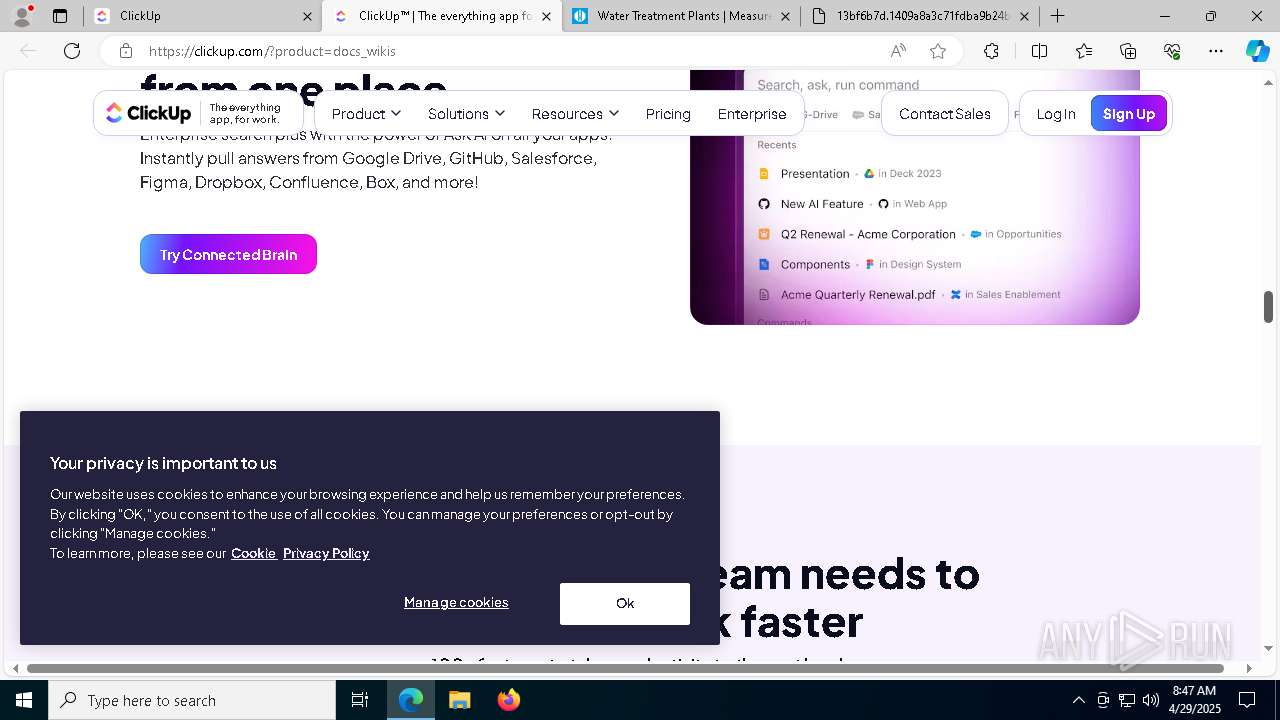Open the Collections icon
Screen dimensions: 1280x720
click(x=1128, y=51)
